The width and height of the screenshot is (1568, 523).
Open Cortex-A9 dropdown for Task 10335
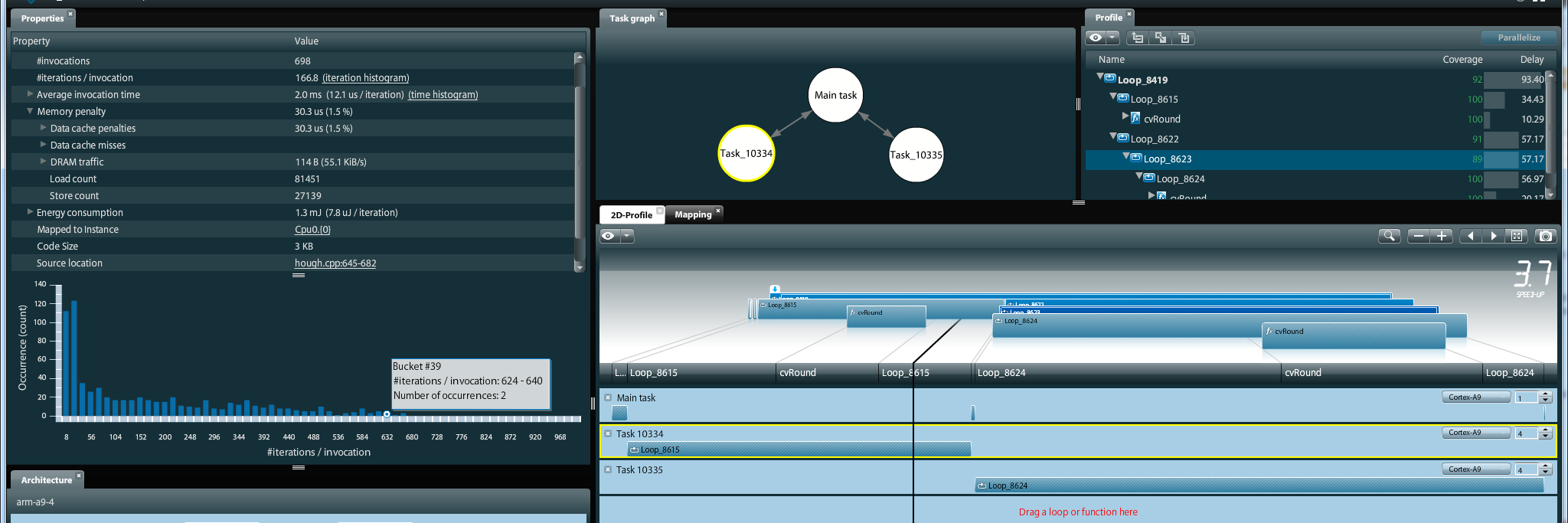coord(1476,469)
